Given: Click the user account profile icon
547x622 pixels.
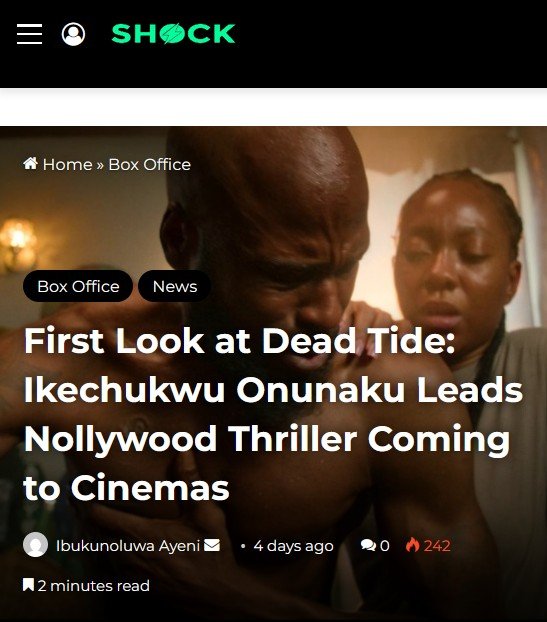Looking at the screenshot, I should tap(73, 34).
